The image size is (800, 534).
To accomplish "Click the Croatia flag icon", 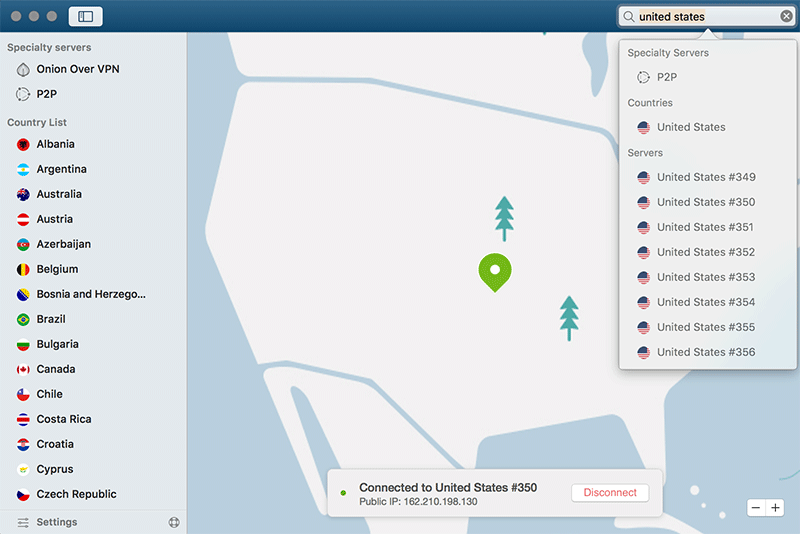I will pyautogui.click(x=23, y=444).
